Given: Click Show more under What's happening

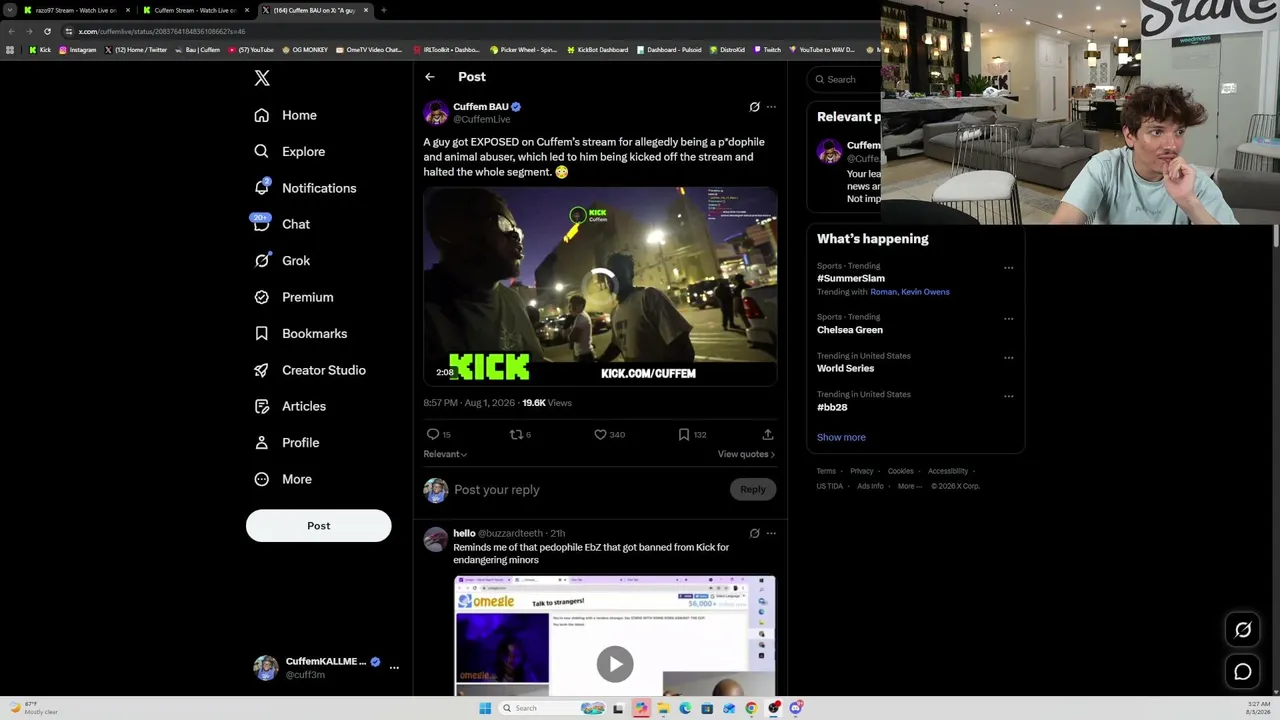Looking at the screenshot, I should coord(841,438).
